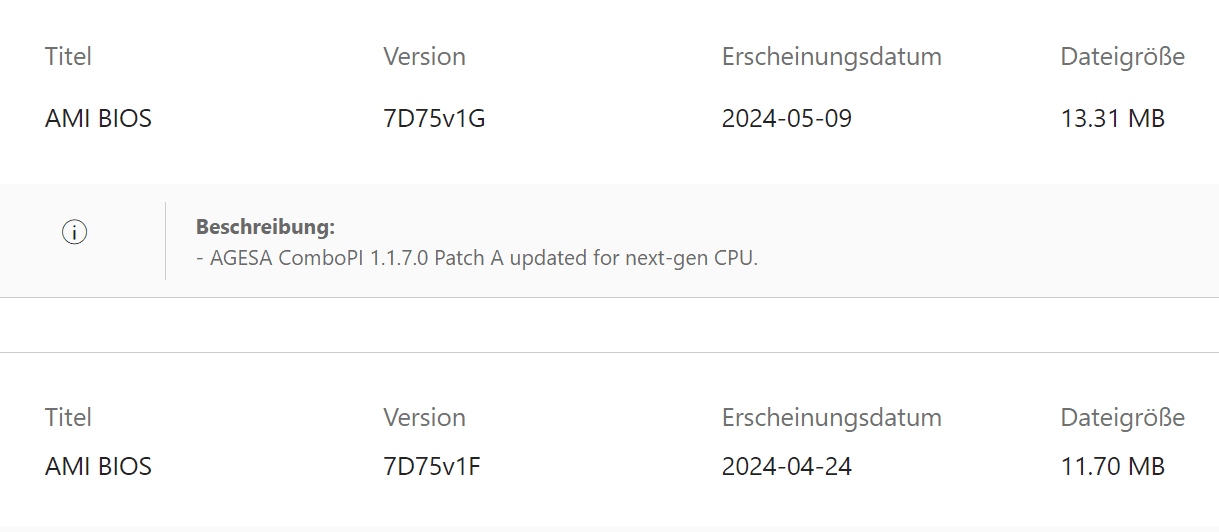The height and width of the screenshot is (532, 1219).
Task: Select version text 7D75v1G
Action: pos(434,119)
